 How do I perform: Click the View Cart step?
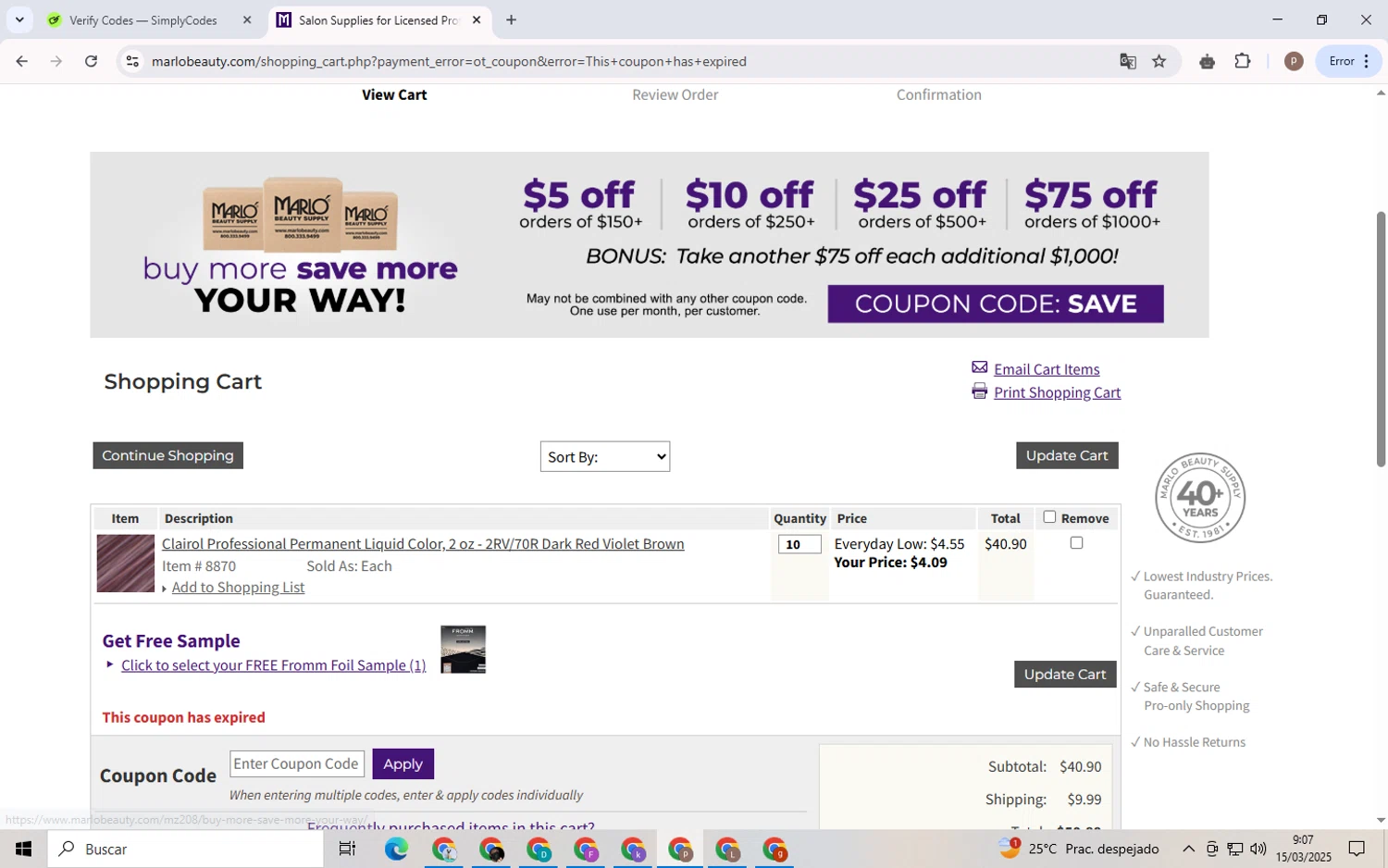[x=394, y=94]
